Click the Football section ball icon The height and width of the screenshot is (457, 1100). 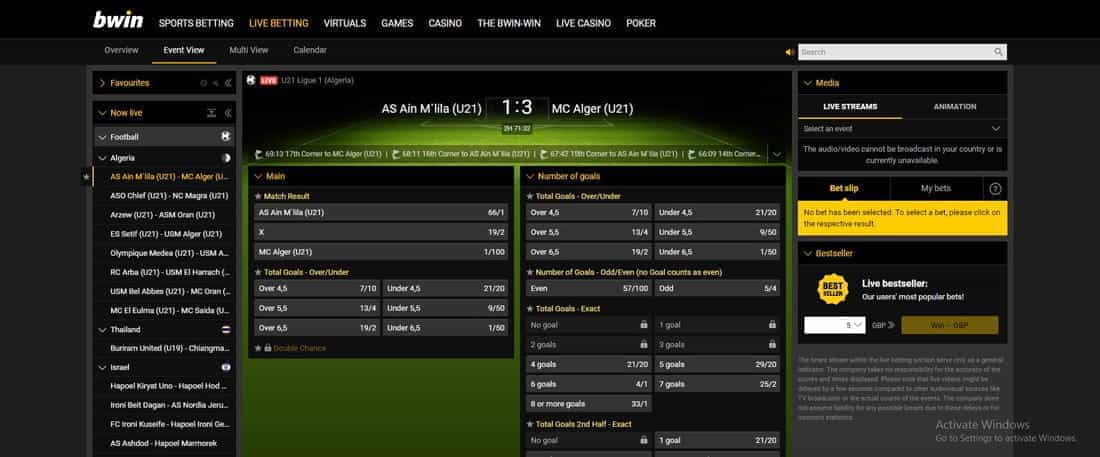tap(225, 137)
